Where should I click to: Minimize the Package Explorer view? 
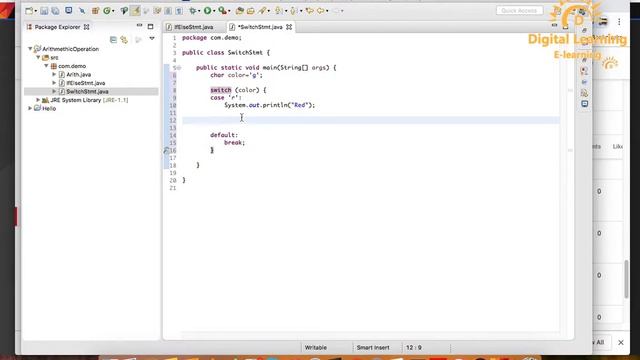pyautogui.click(x=140, y=26)
